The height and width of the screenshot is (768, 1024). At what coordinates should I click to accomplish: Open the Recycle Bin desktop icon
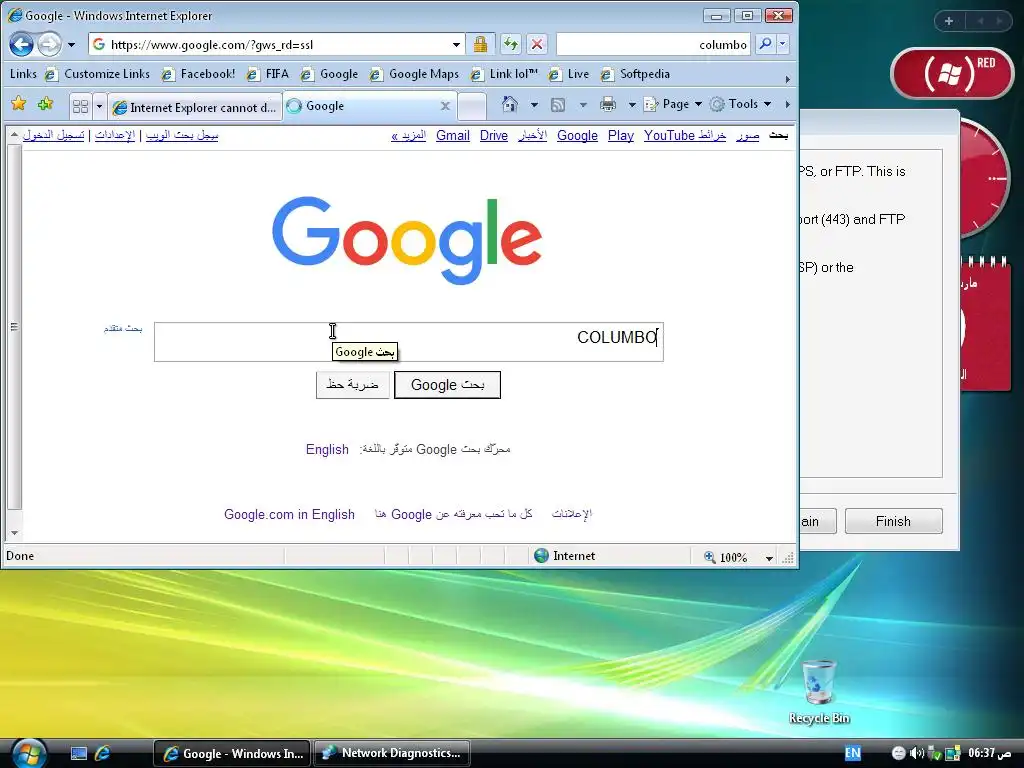coord(819,692)
